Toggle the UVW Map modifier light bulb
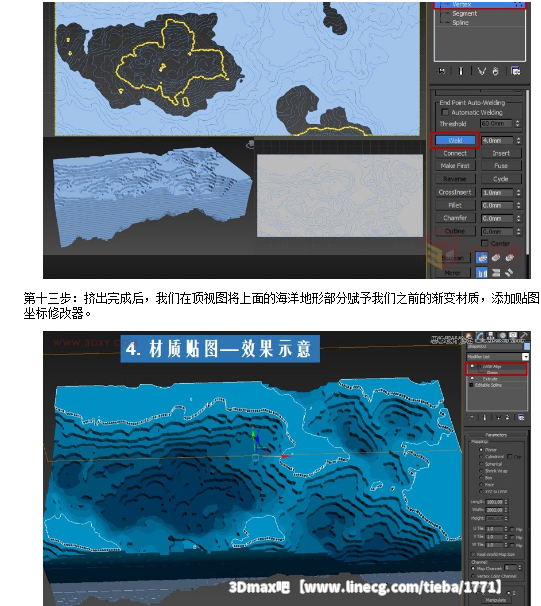 [x=472, y=366]
